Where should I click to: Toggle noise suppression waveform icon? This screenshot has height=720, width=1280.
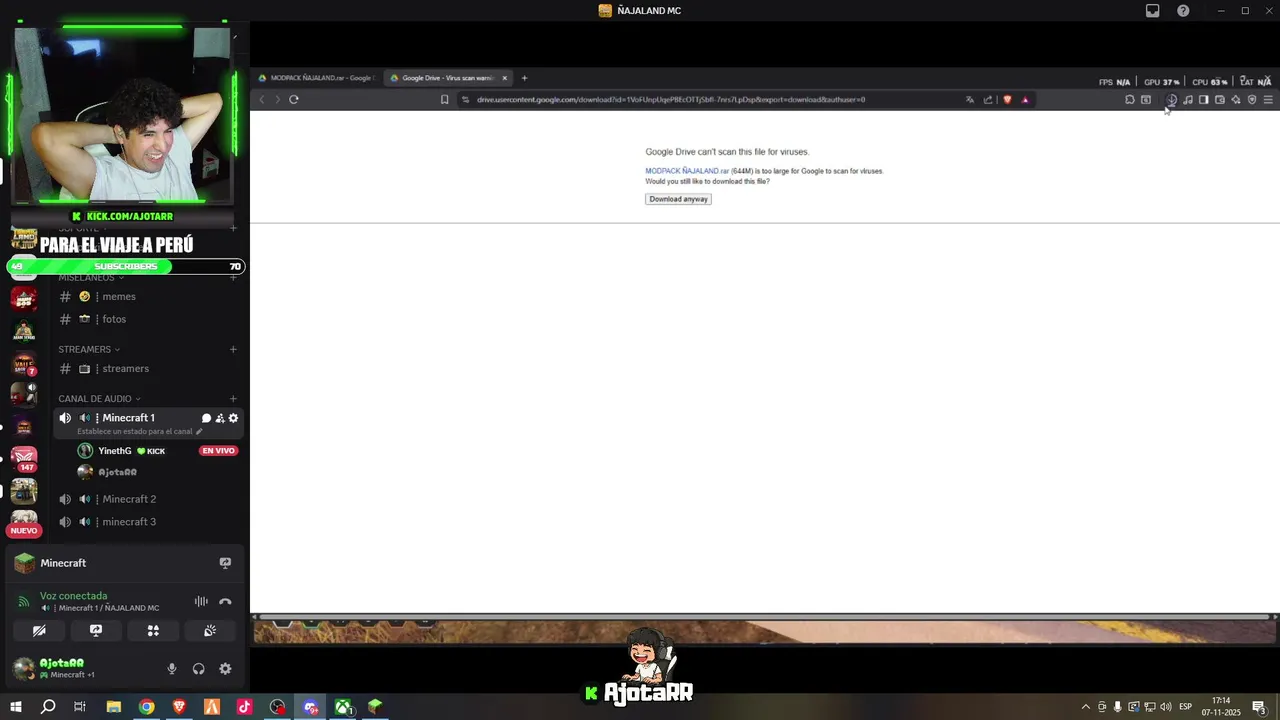[x=201, y=601]
